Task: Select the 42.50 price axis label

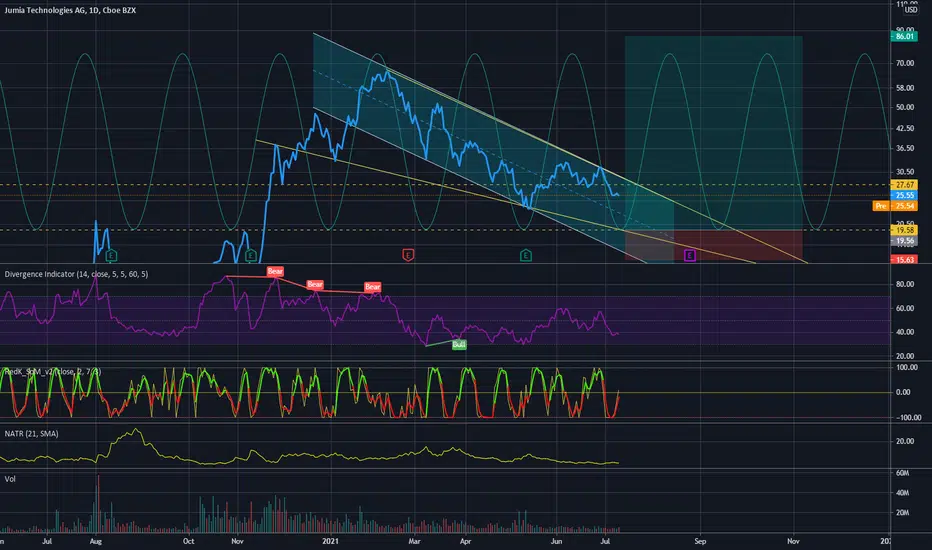Action: tap(905, 128)
